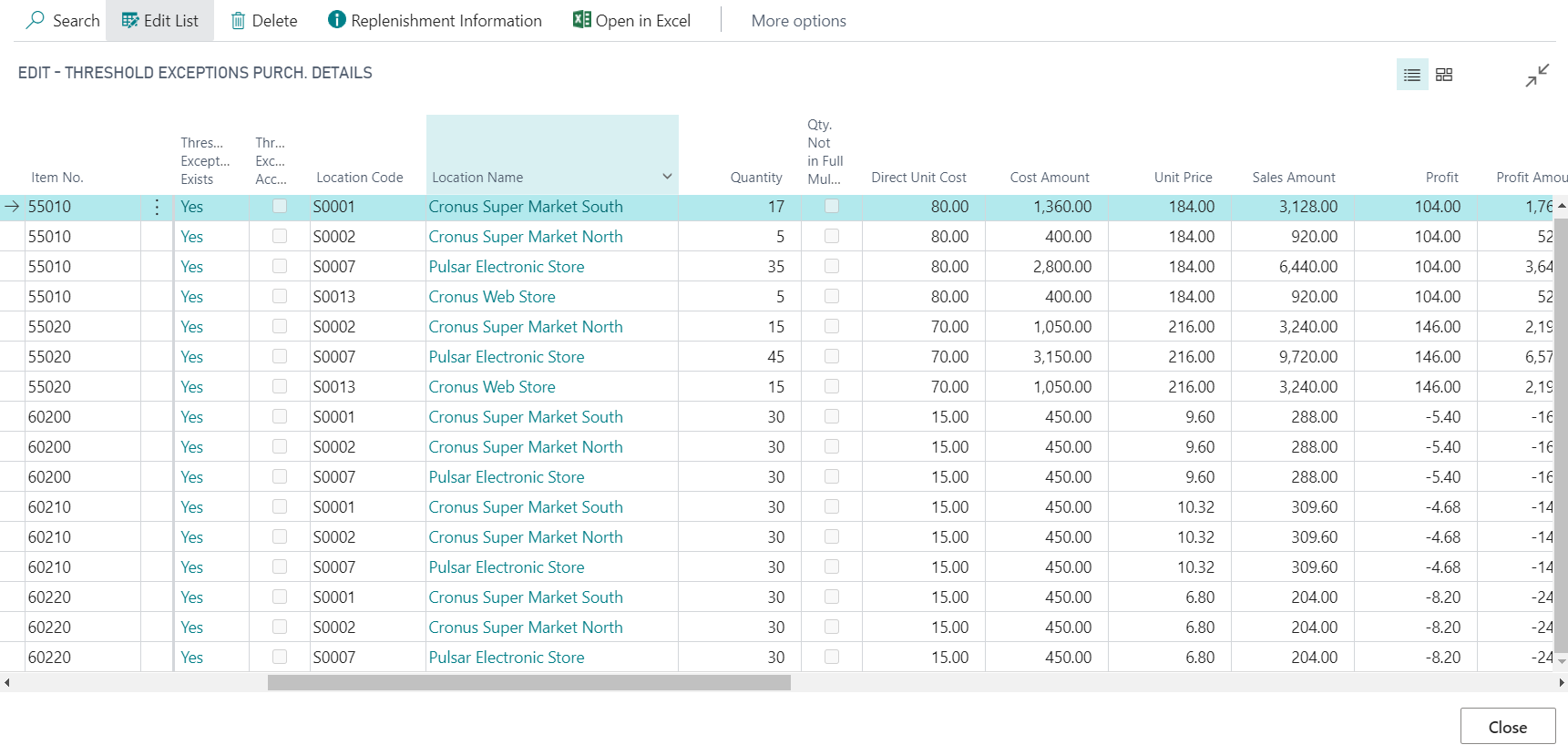Open Replenishment Information via its info icon
Image resolution: width=1568 pixels, height=755 pixels.
pyautogui.click(x=336, y=20)
